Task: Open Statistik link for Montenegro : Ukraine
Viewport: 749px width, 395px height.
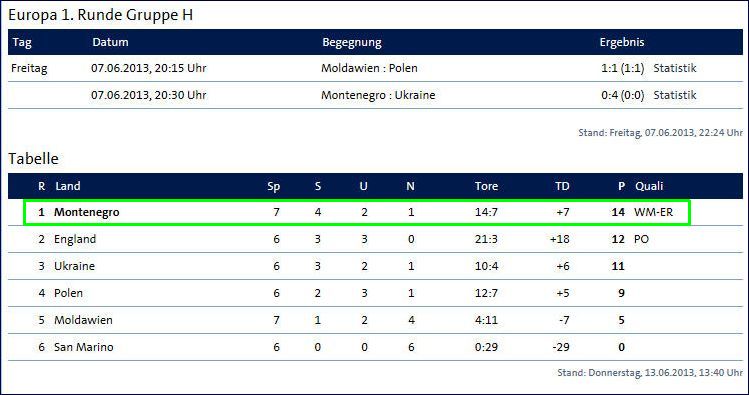Action: [674, 95]
